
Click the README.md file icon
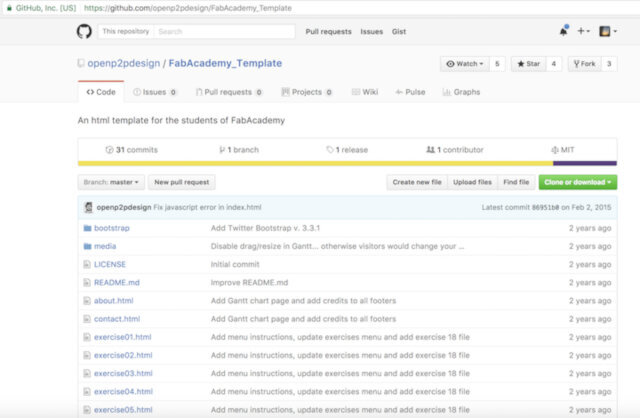click(x=87, y=282)
